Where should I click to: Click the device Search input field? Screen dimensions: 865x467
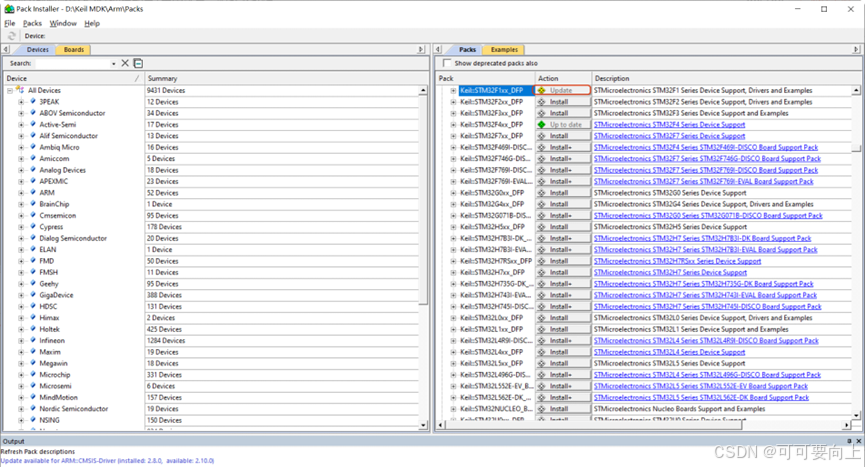[x=72, y=63]
